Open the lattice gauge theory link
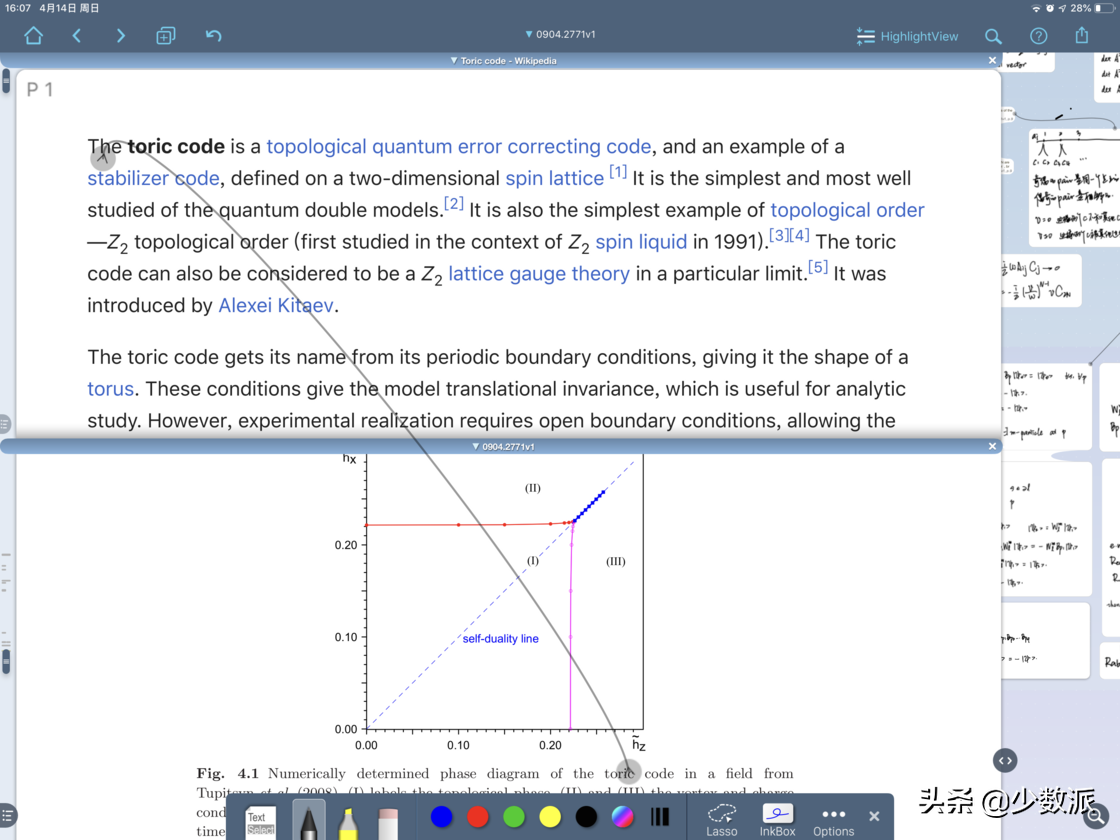The height and width of the screenshot is (840, 1120). pos(539,274)
